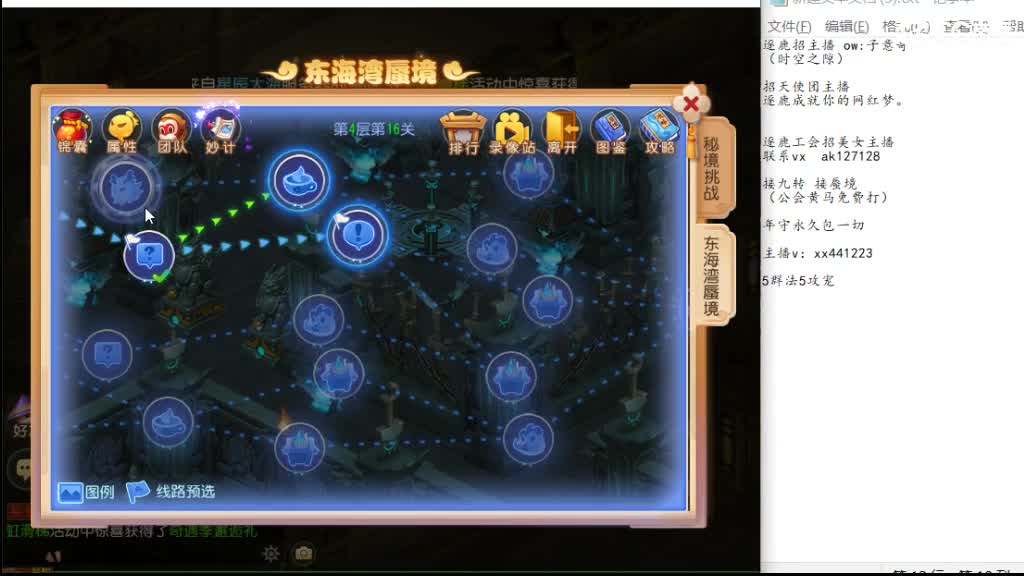Open the 攻略 guide book icon
The height and width of the screenshot is (576, 1024).
pos(660,133)
